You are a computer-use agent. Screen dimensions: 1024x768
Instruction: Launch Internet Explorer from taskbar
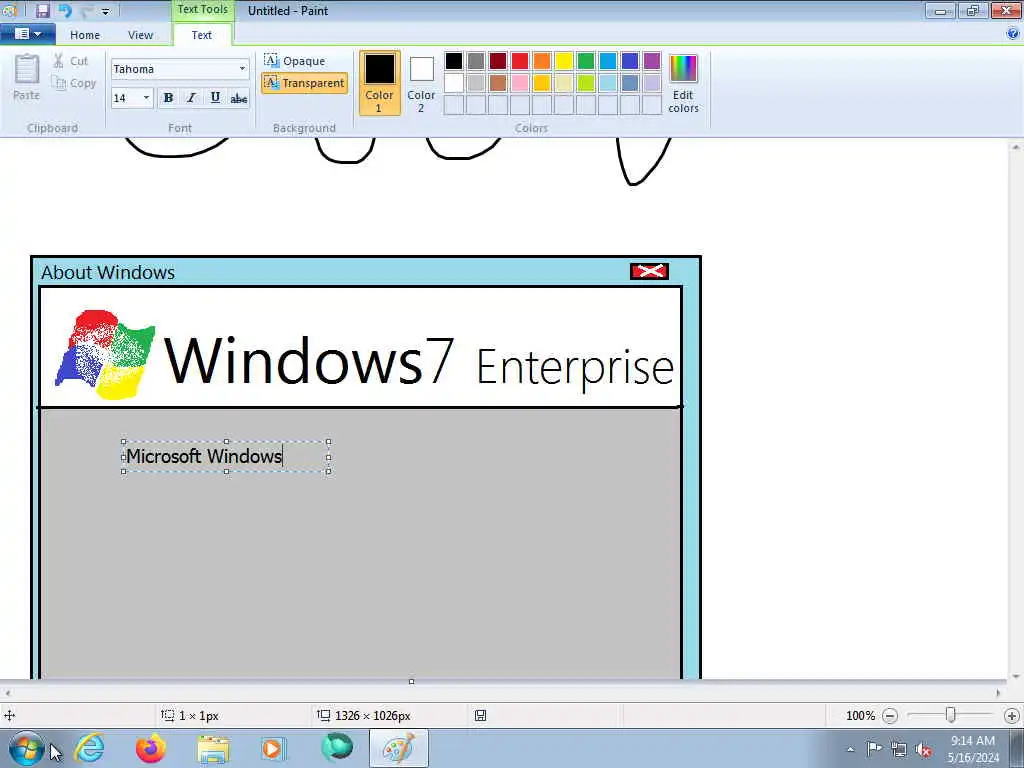tap(90, 748)
